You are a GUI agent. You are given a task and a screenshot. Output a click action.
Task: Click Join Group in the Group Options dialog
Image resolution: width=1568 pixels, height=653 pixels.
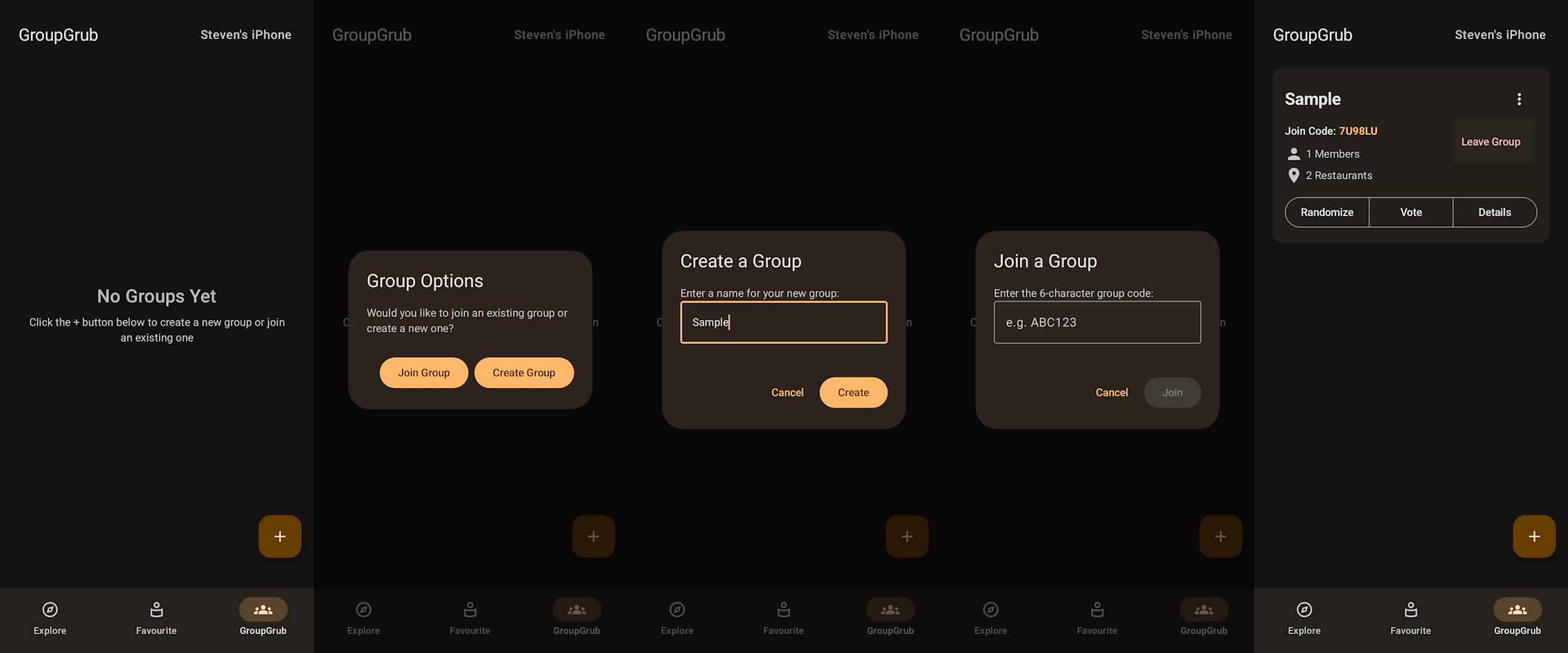[x=423, y=372]
